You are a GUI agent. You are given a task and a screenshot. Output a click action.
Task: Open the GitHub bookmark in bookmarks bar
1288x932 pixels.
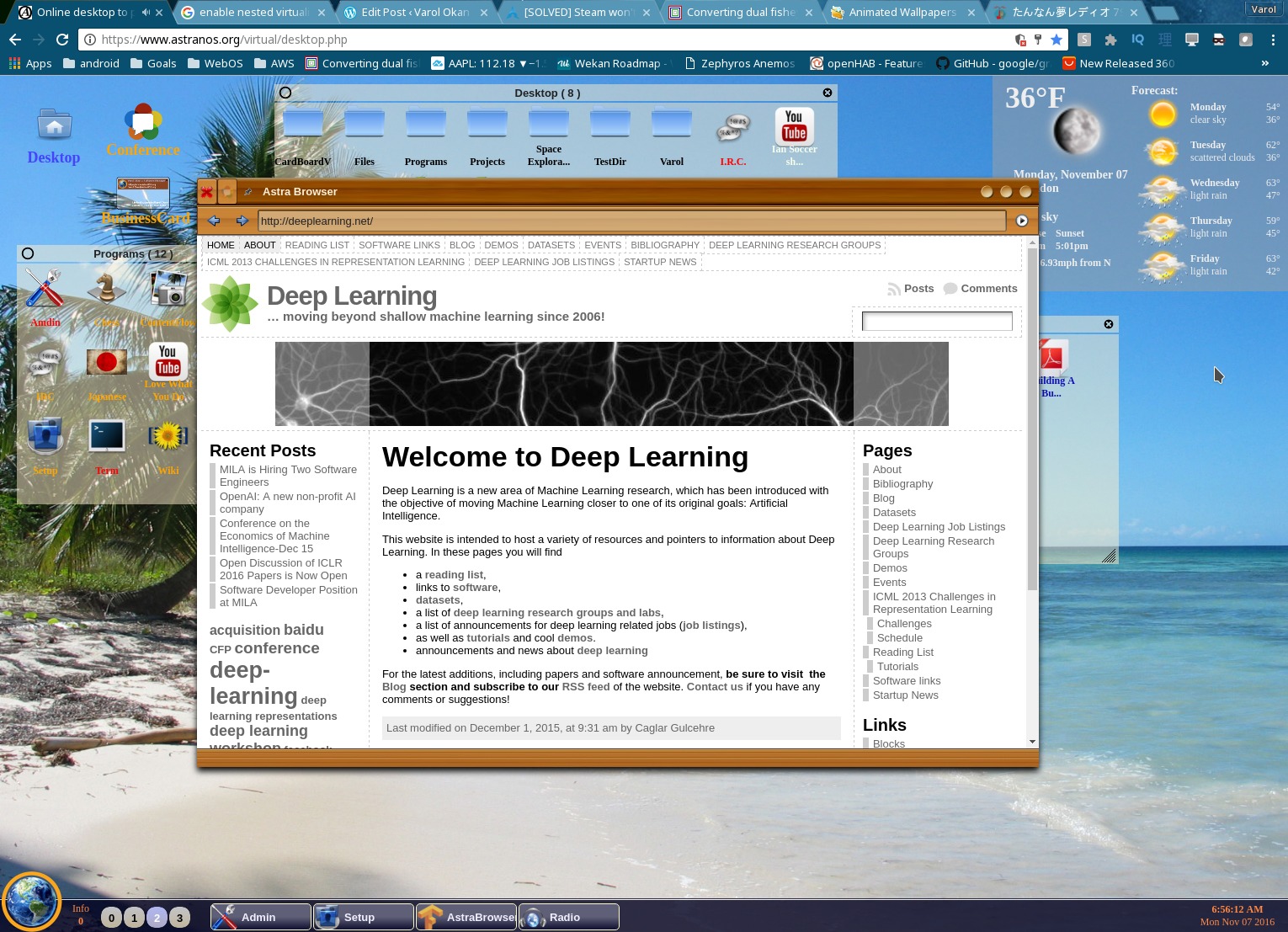[992, 63]
